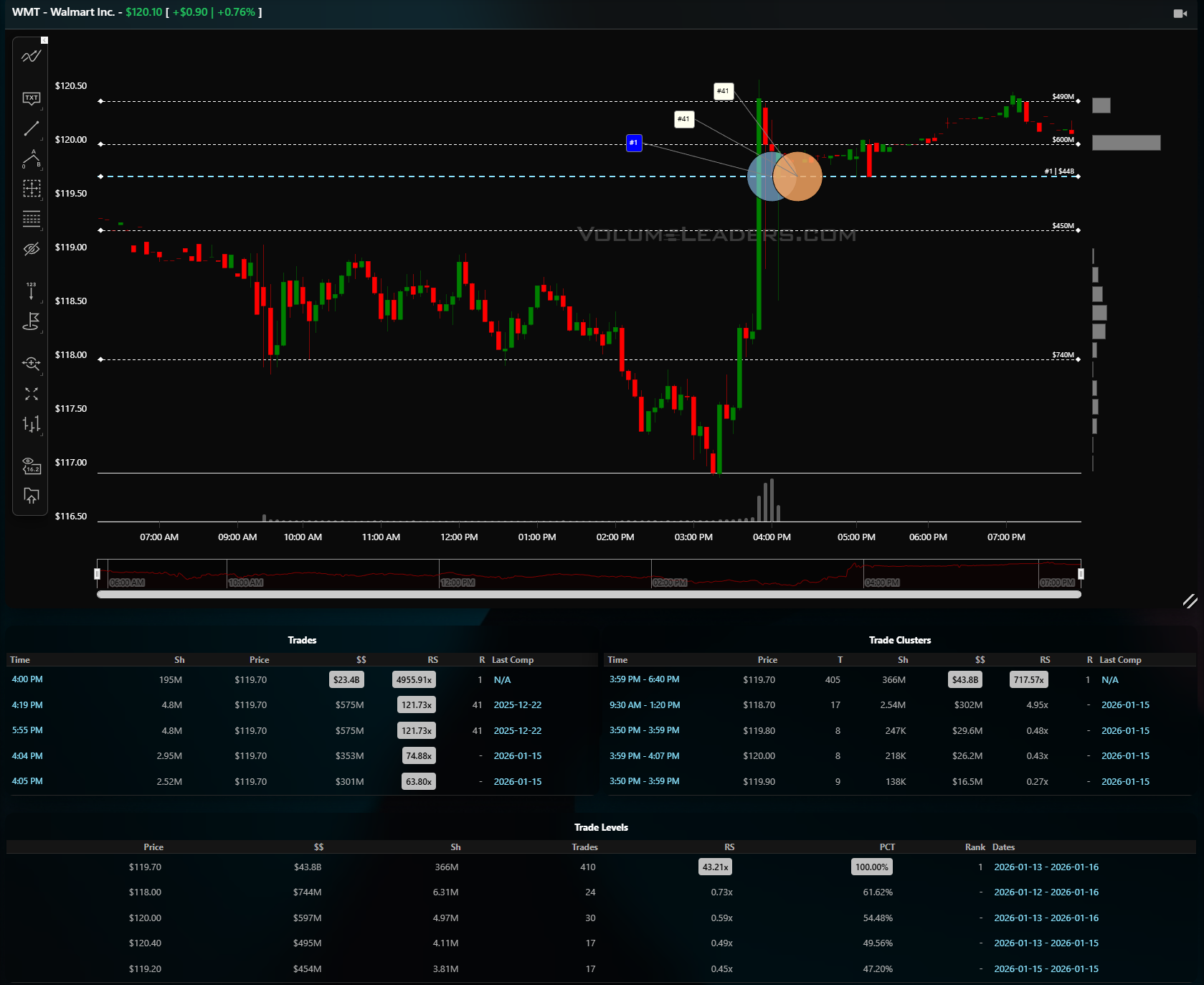Select the trend line drawing tool

pos(31,128)
